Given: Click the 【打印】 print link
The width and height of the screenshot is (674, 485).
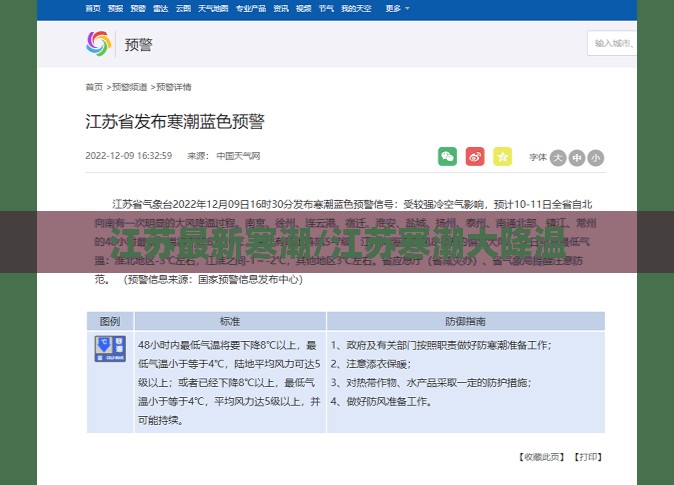Looking at the screenshot, I should (588, 457).
